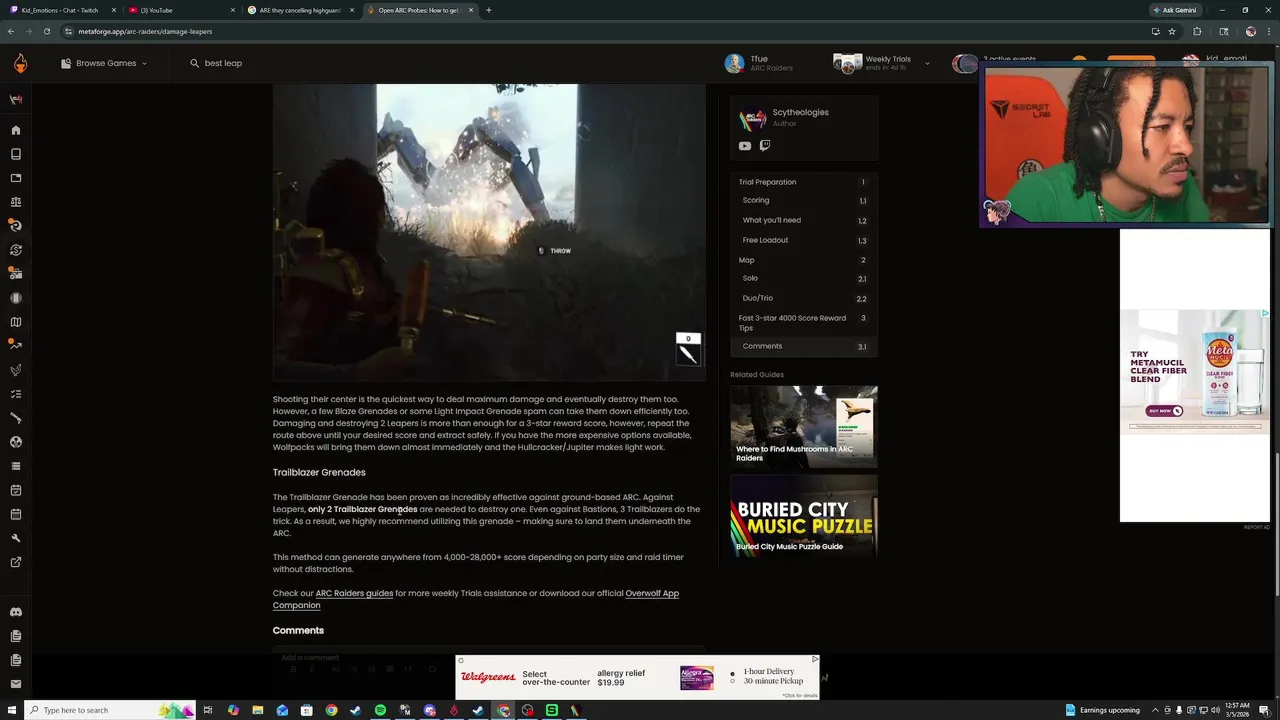Click the site search box with best leap
Screen dimensions: 1280x720
click(223, 63)
